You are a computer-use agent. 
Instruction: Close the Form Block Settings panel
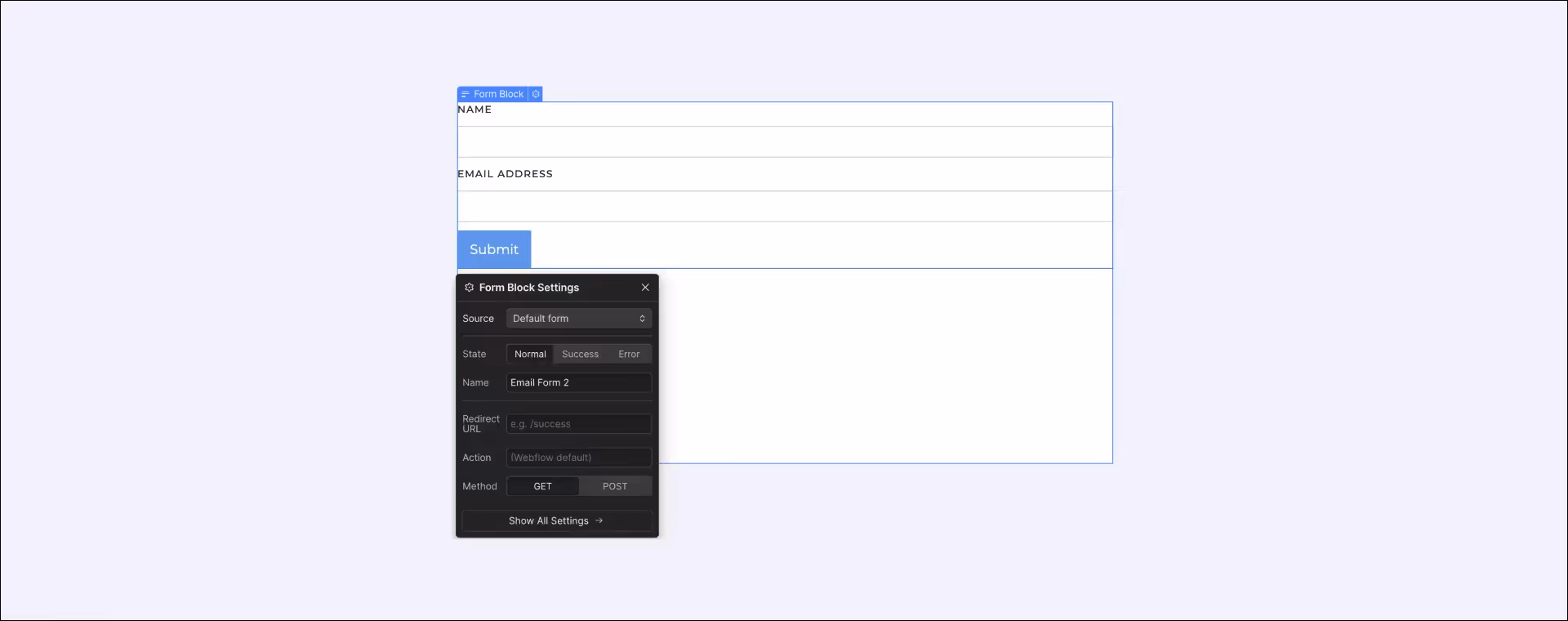click(645, 288)
